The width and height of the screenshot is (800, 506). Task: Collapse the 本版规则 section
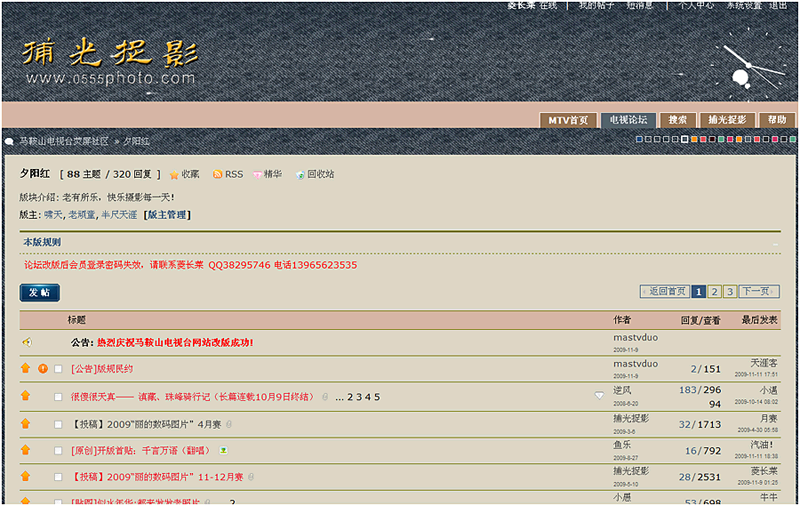pyautogui.click(x=775, y=243)
